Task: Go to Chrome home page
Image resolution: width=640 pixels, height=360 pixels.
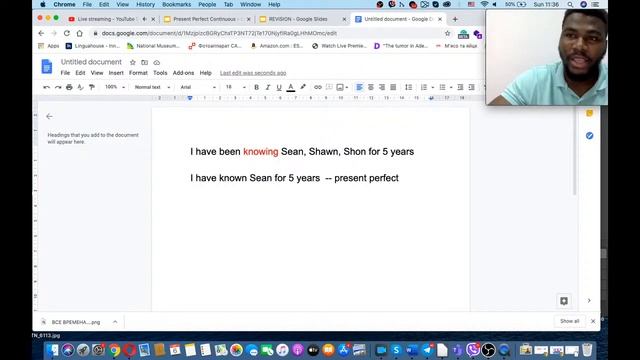Action: pos(79,33)
